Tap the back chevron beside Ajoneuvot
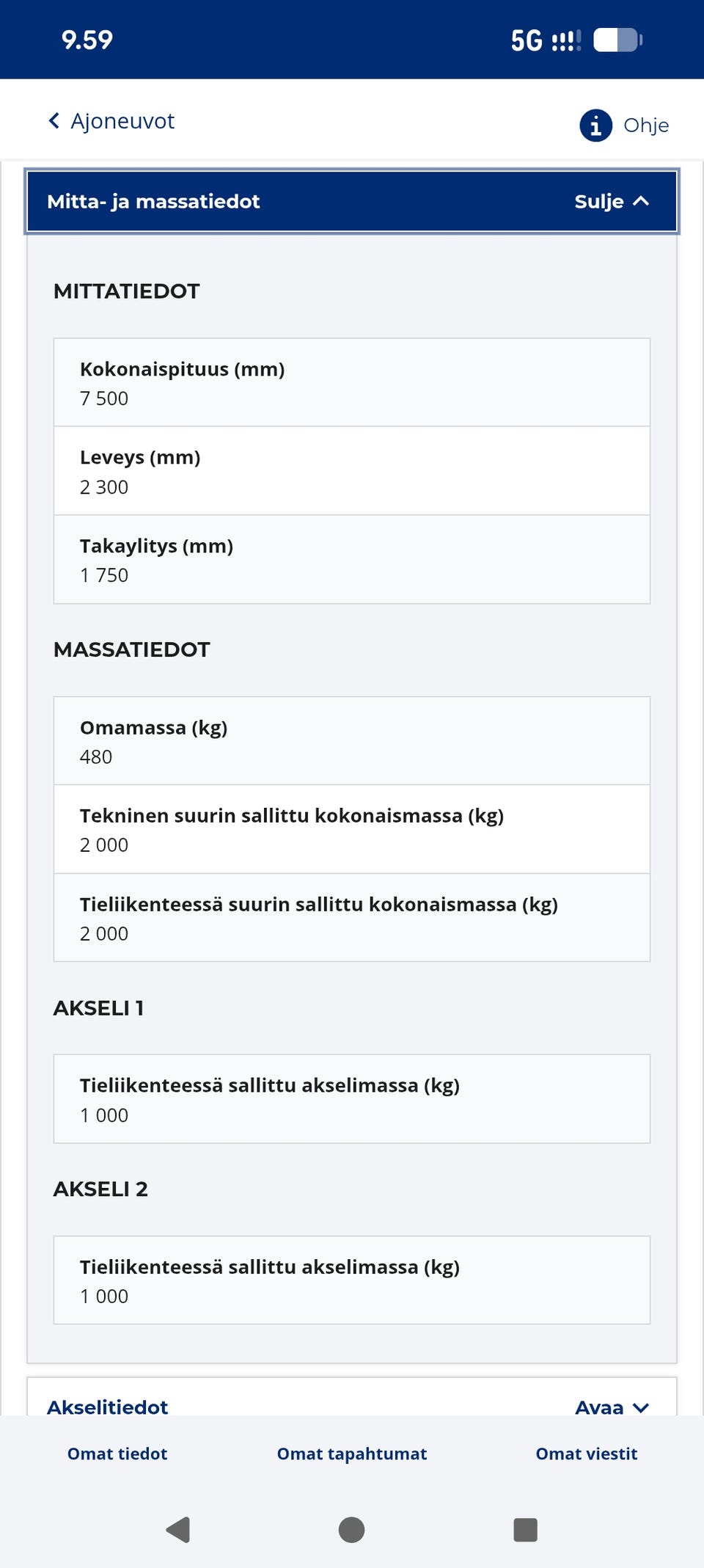This screenshot has height=1568, width=704. point(54,121)
